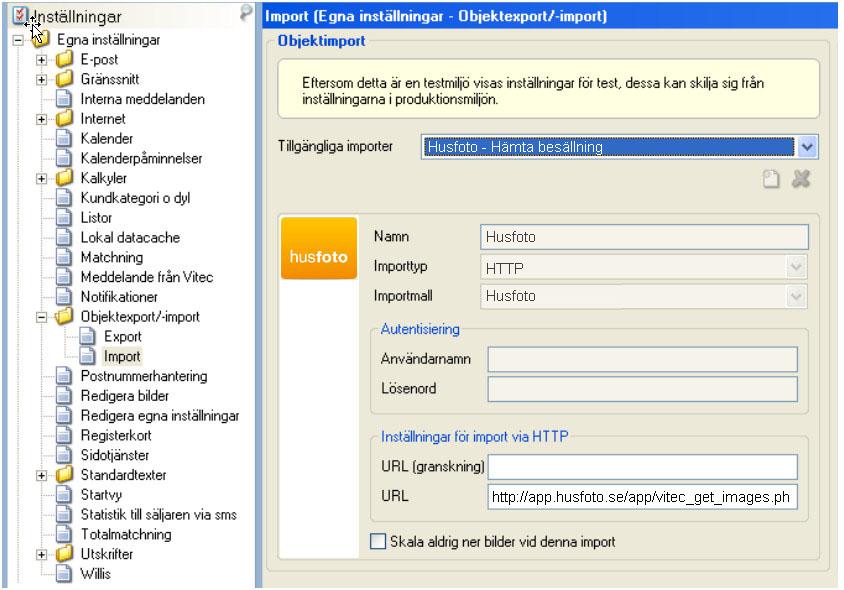Expand the Utskrifter tree node

pos(41,554)
